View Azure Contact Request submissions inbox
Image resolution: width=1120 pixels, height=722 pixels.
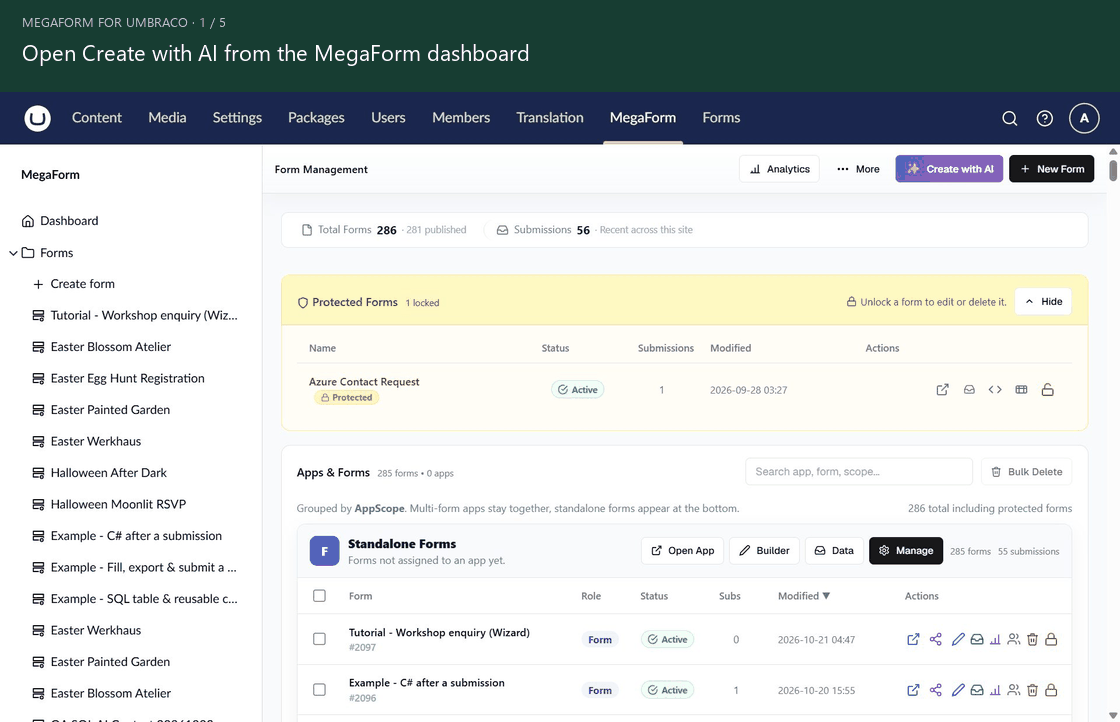[x=969, y=389]
